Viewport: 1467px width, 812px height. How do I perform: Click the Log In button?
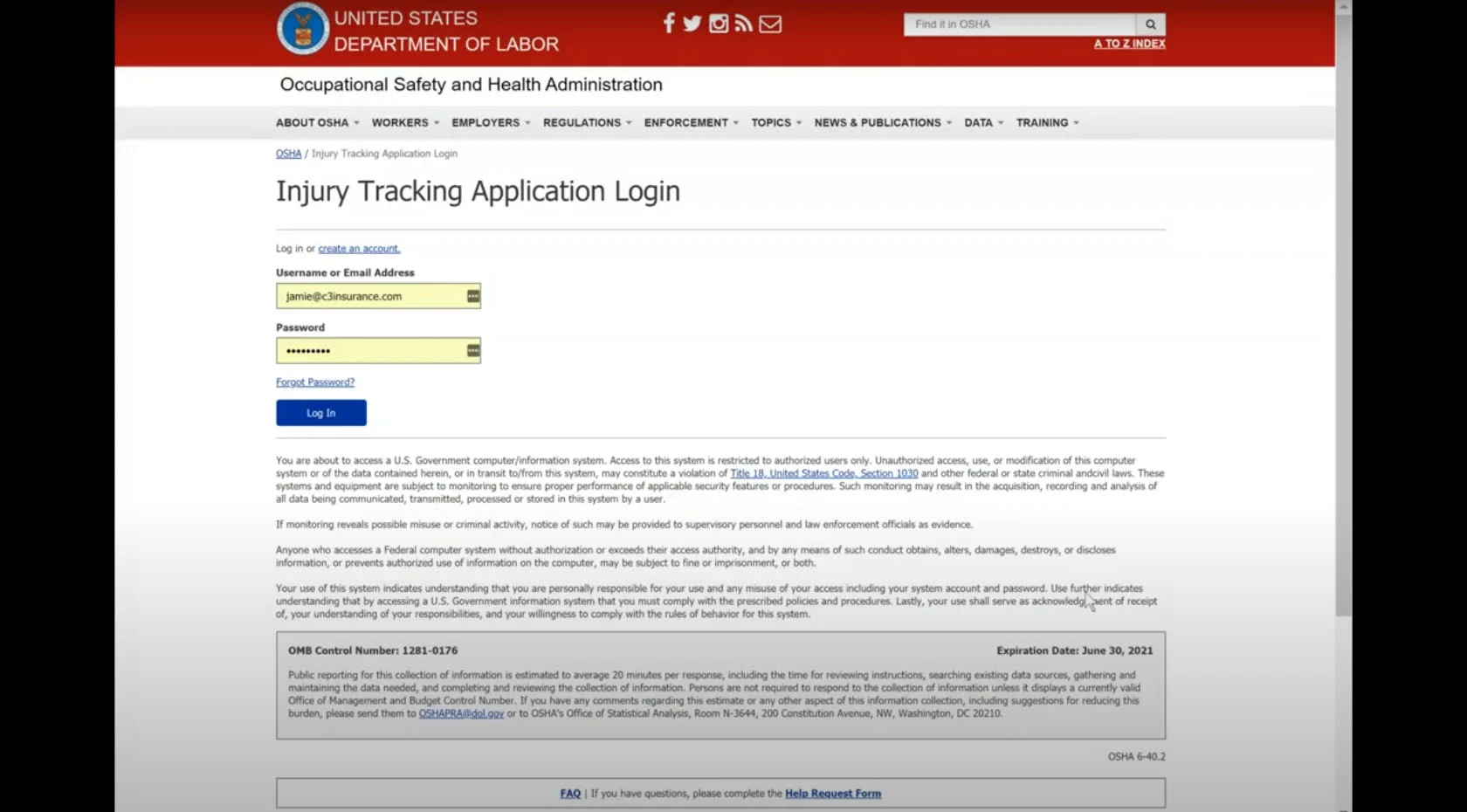(321, 413)
